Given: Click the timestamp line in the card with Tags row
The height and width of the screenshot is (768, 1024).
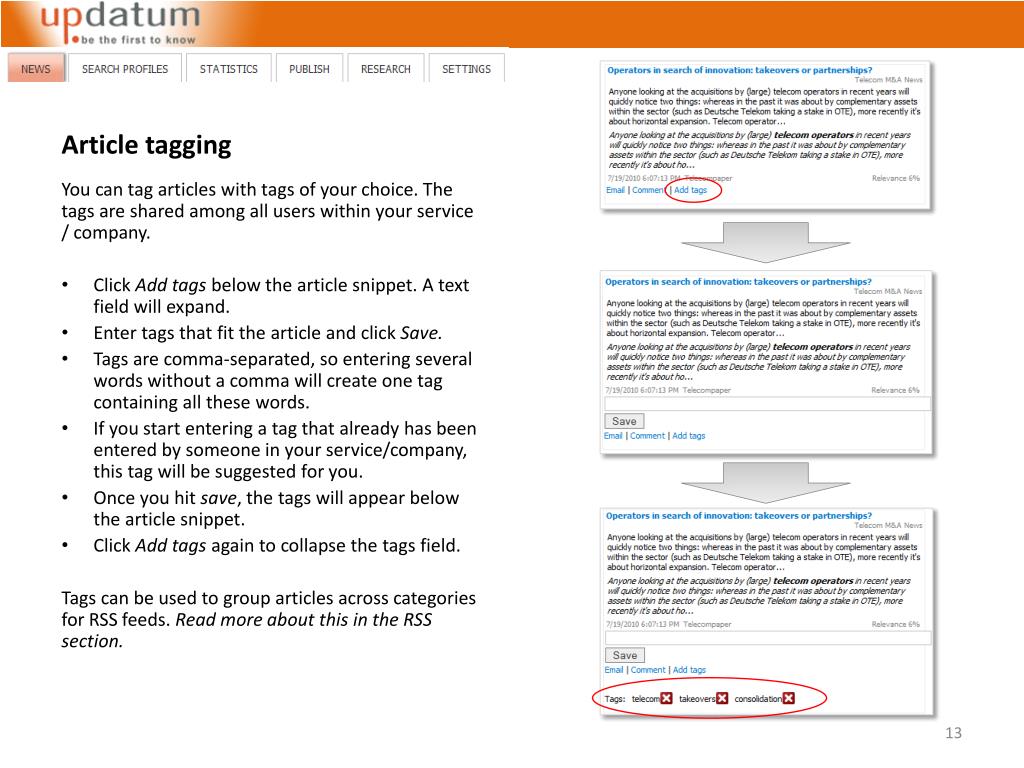Looking at the screenshot, I should (668, 624).
